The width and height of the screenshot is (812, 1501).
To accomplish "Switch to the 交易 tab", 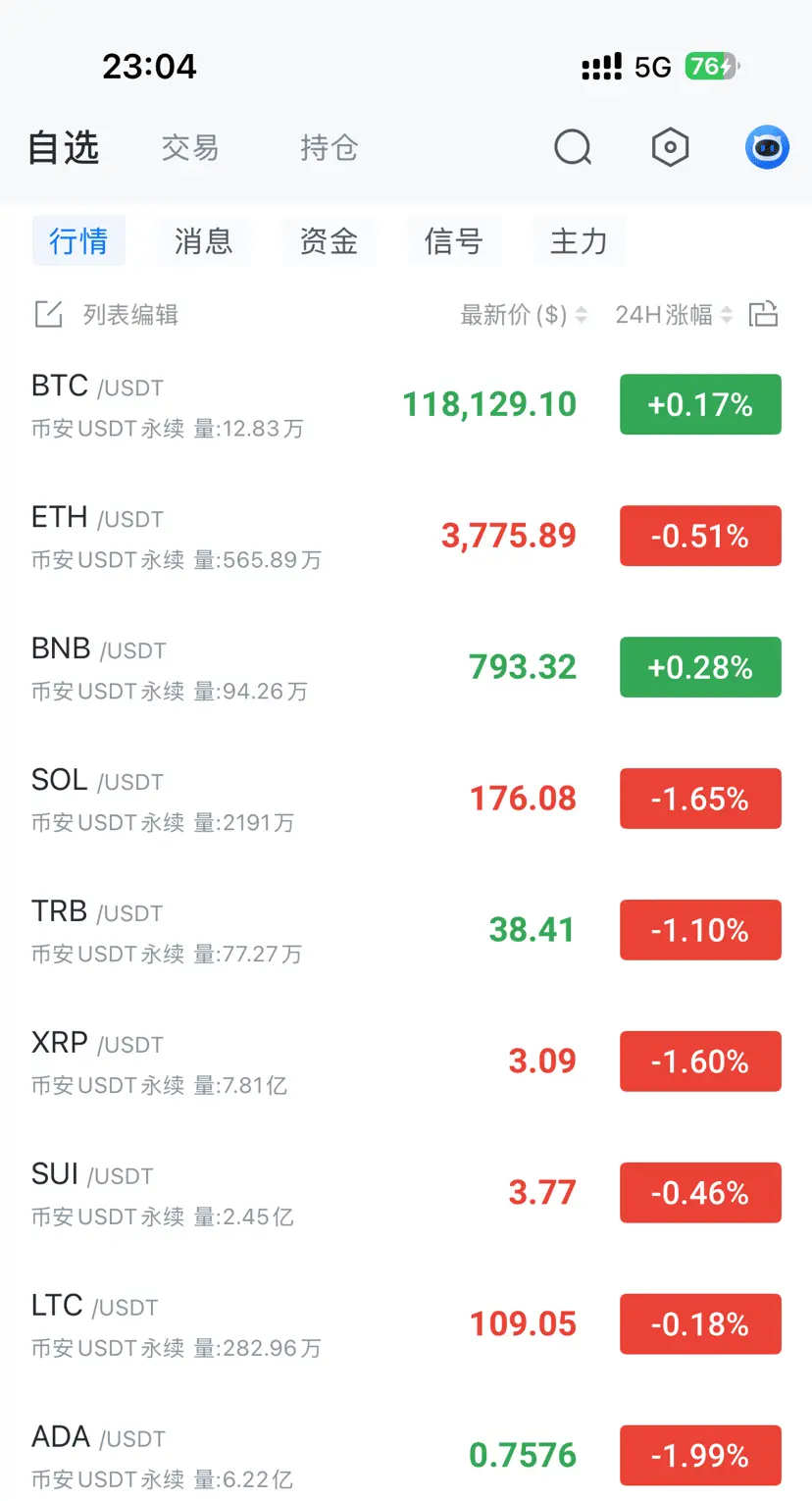I will (190, 148).
